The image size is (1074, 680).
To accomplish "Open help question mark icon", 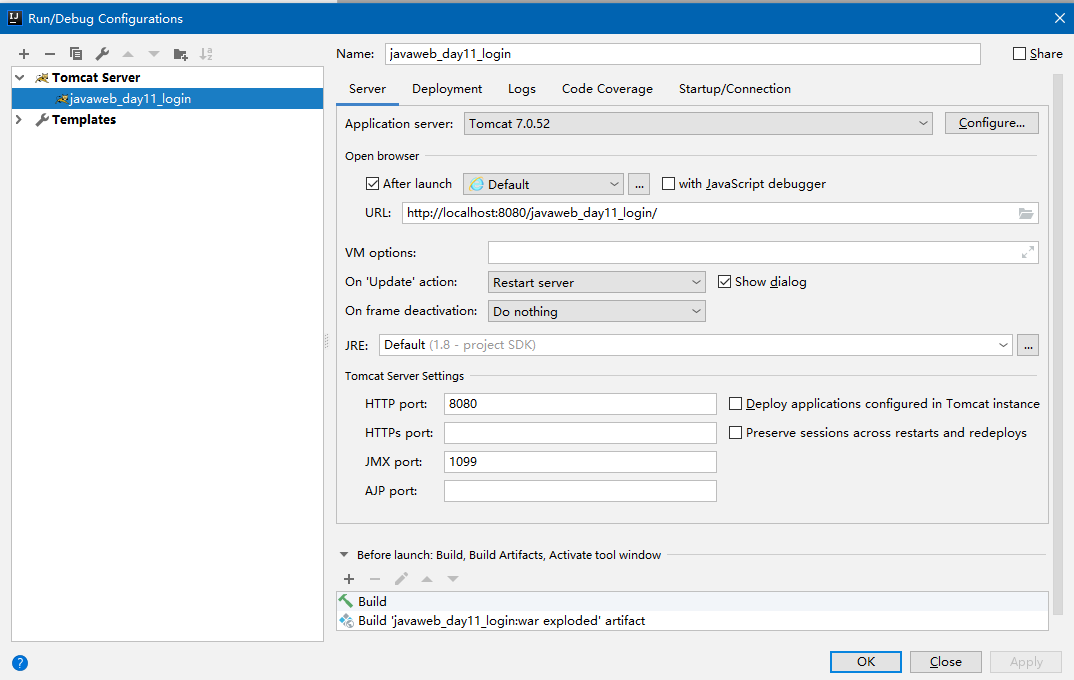I will (x=20, y=663).
